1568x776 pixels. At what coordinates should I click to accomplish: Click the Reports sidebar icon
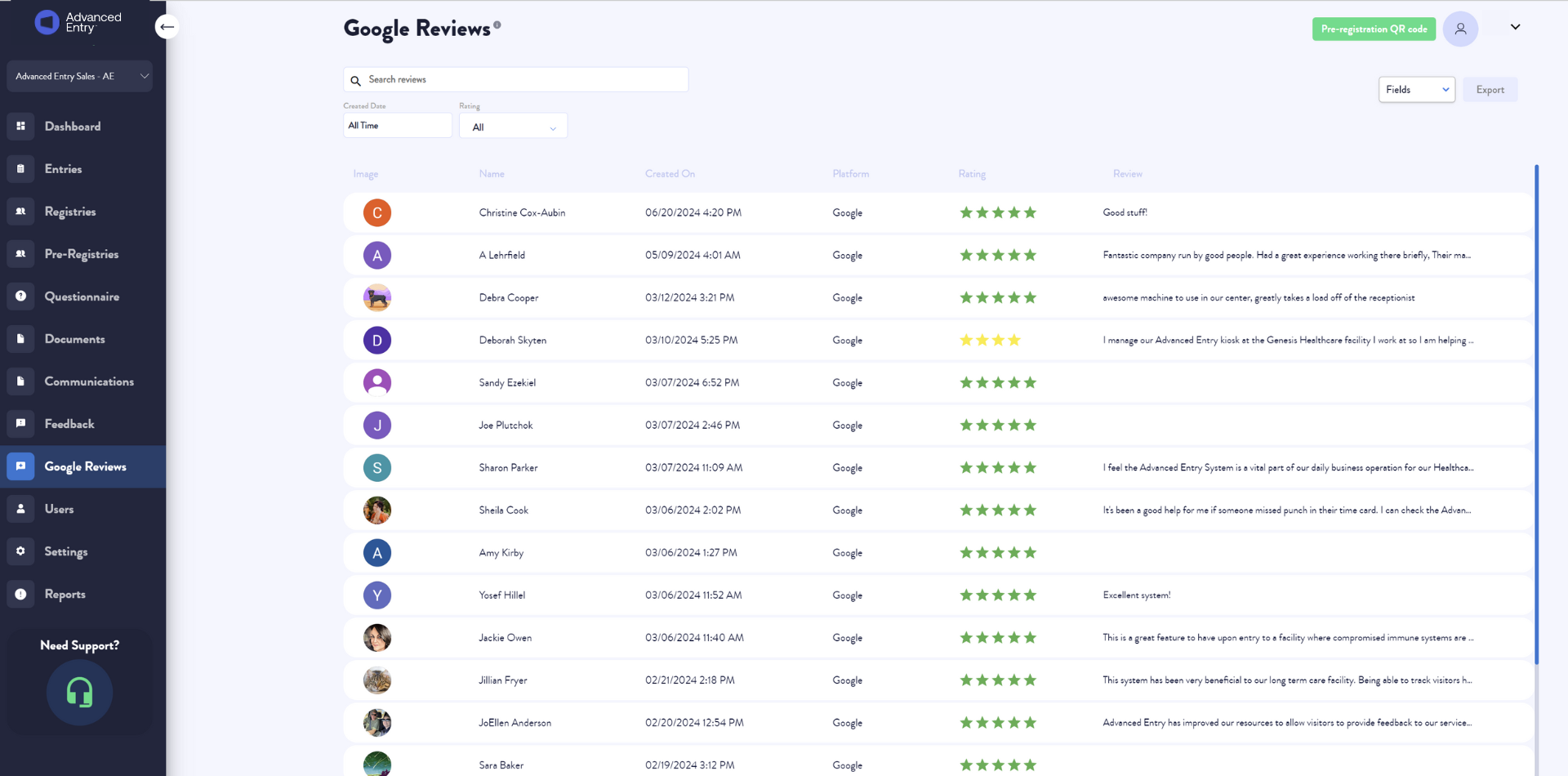pyautogui.click(x=21, y=594)
